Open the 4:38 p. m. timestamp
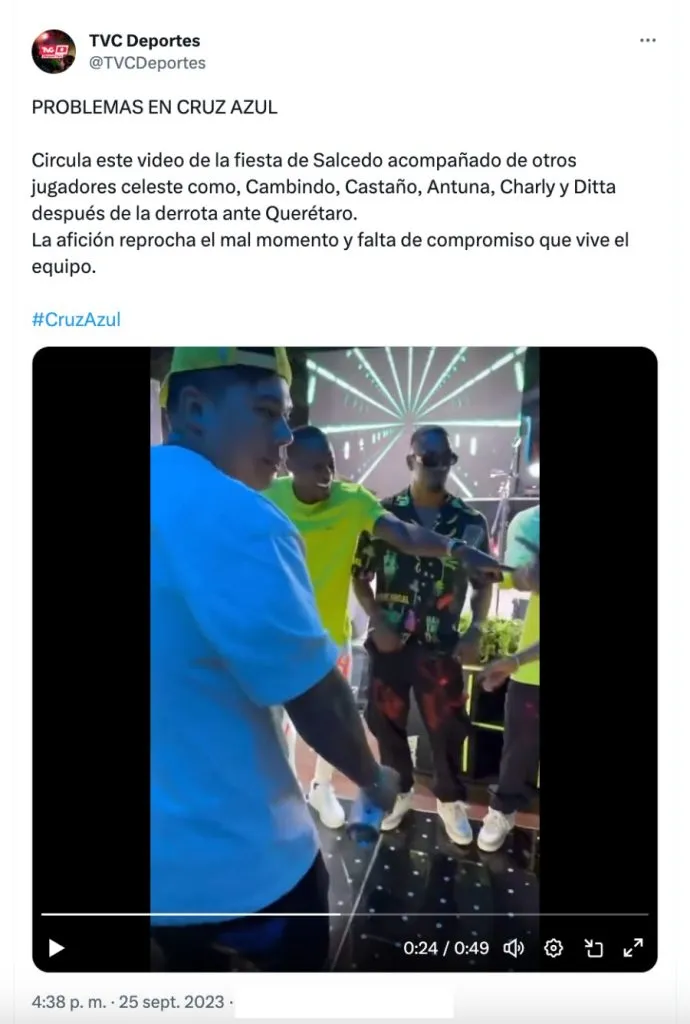Viewport: 690px width, 1024px height. (69, 1002)
